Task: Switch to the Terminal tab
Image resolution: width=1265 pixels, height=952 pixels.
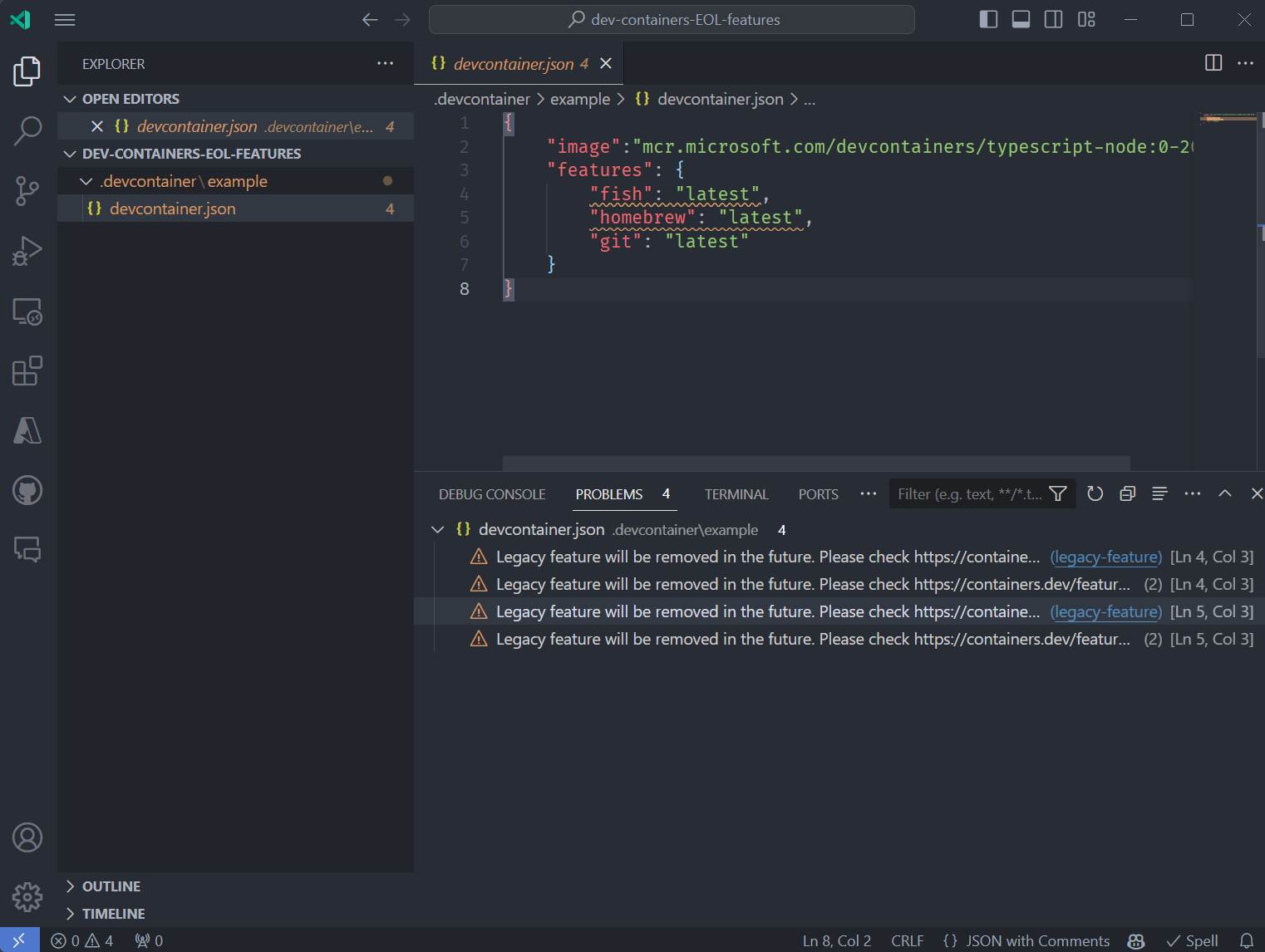Action: [736, 494]
